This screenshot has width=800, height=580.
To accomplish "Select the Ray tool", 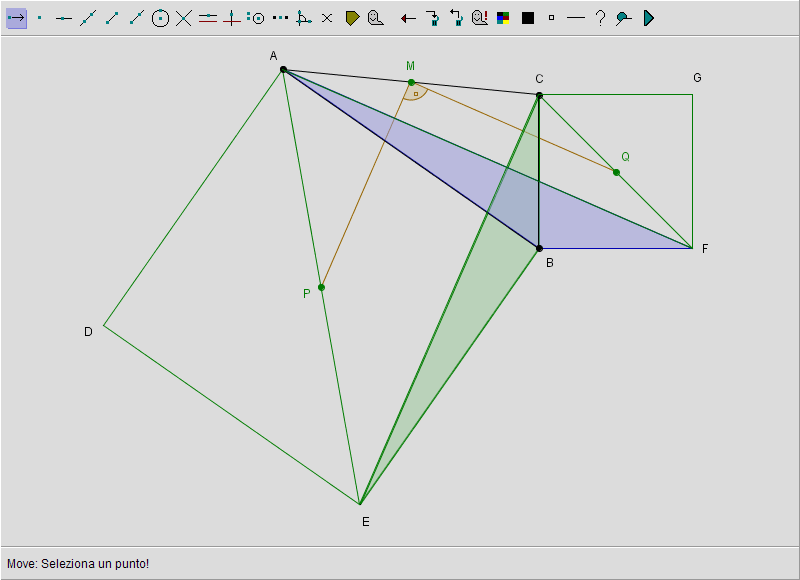I will pos(136,18).
